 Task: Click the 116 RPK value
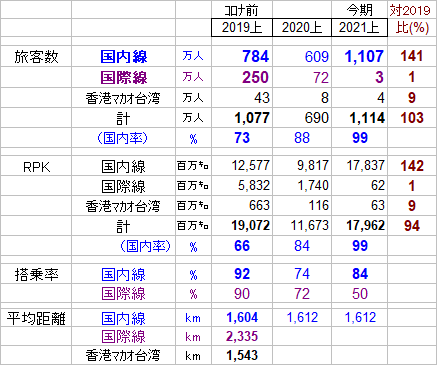click(319, 205)
